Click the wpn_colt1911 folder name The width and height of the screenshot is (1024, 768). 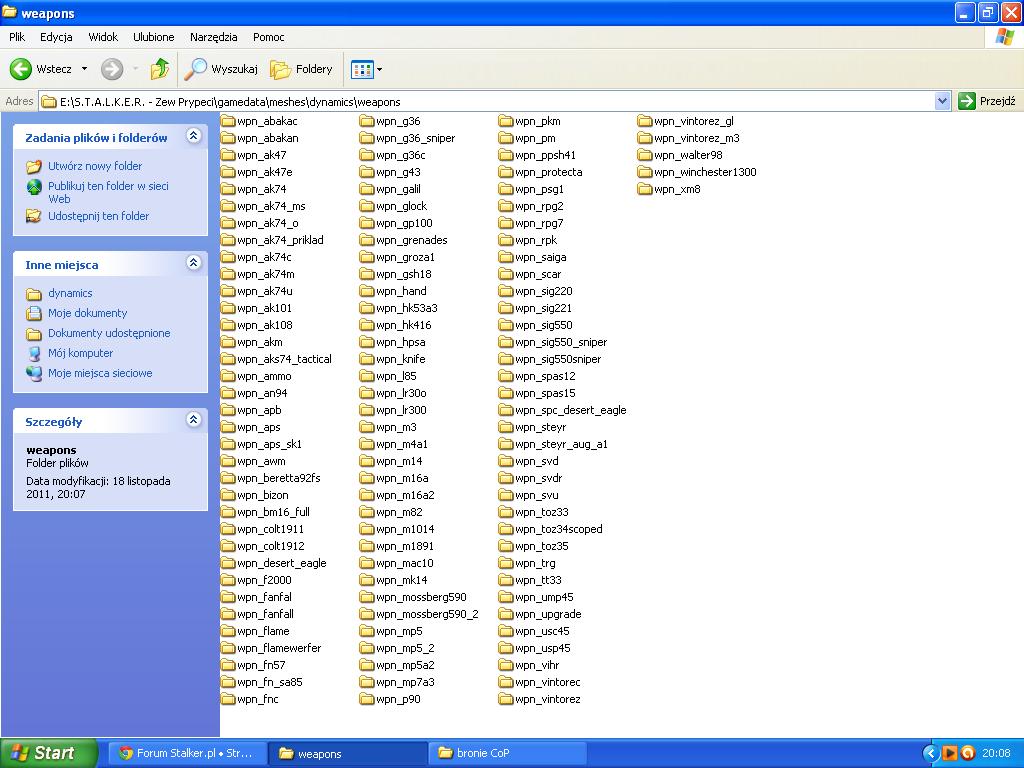(x=270, y=529)
